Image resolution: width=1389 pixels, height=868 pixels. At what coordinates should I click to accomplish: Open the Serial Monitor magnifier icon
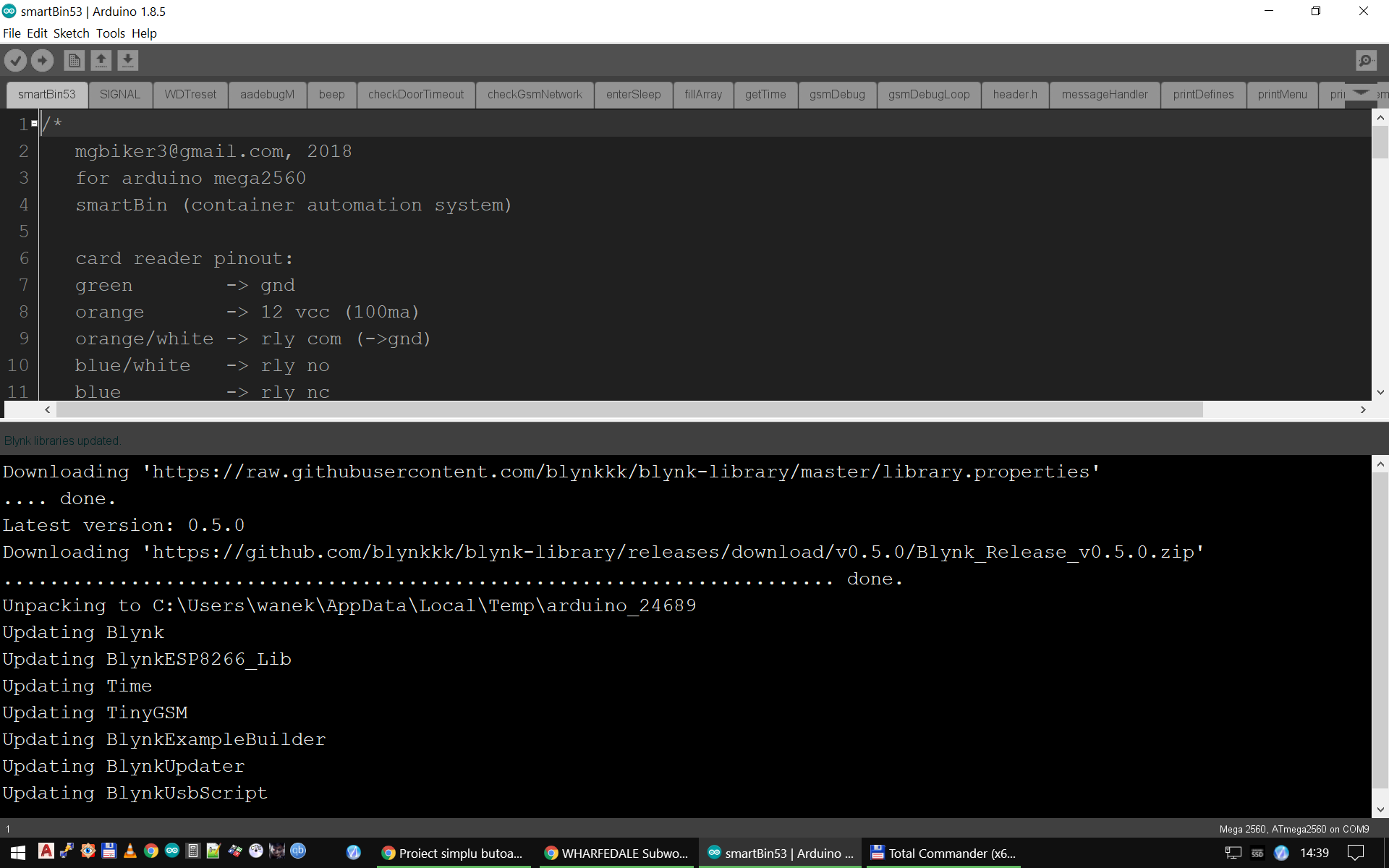tap(1366, 60)
